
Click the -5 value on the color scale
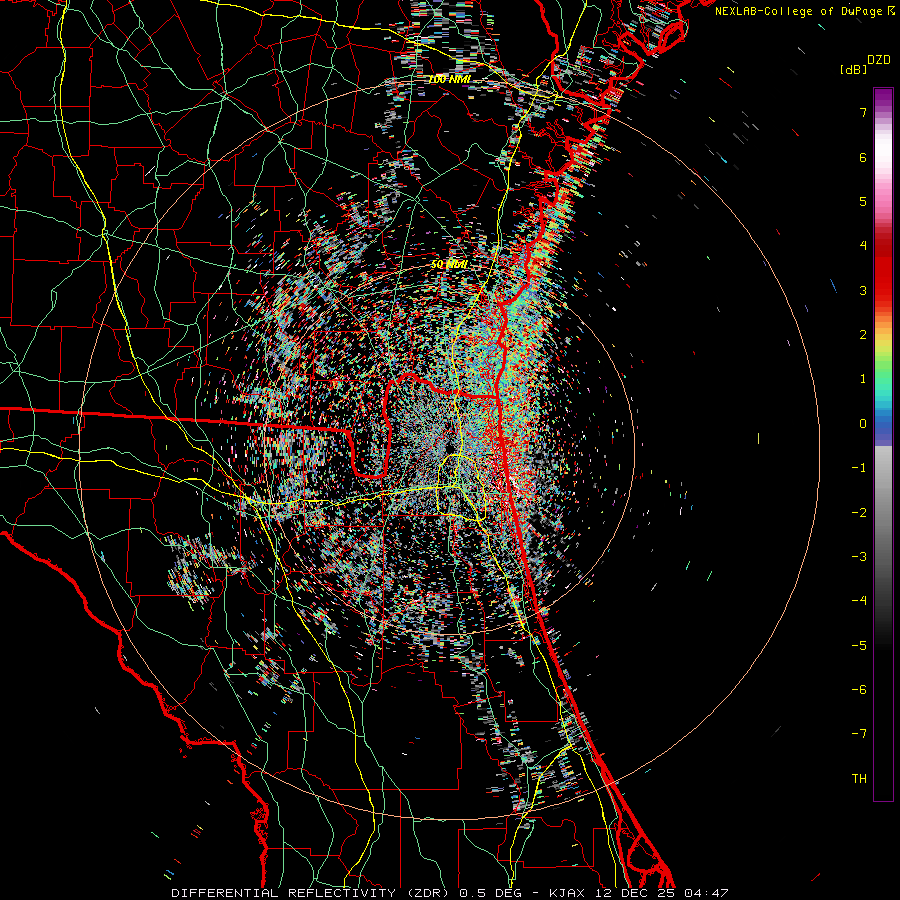(859, 646)
